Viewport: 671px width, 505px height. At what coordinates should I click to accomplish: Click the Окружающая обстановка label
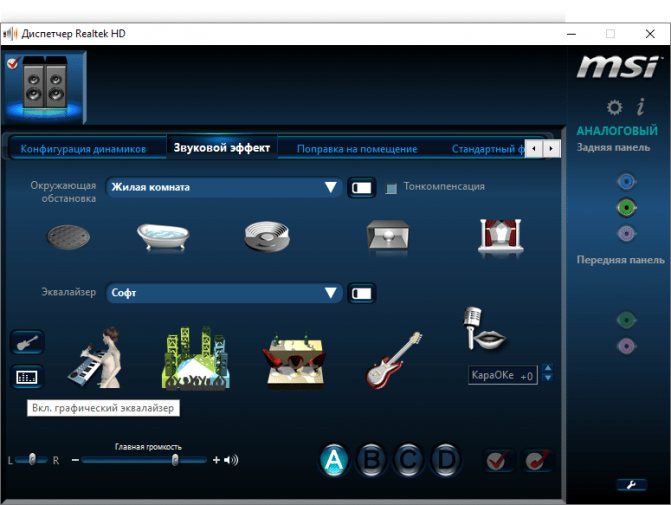(x=63, y=192)
